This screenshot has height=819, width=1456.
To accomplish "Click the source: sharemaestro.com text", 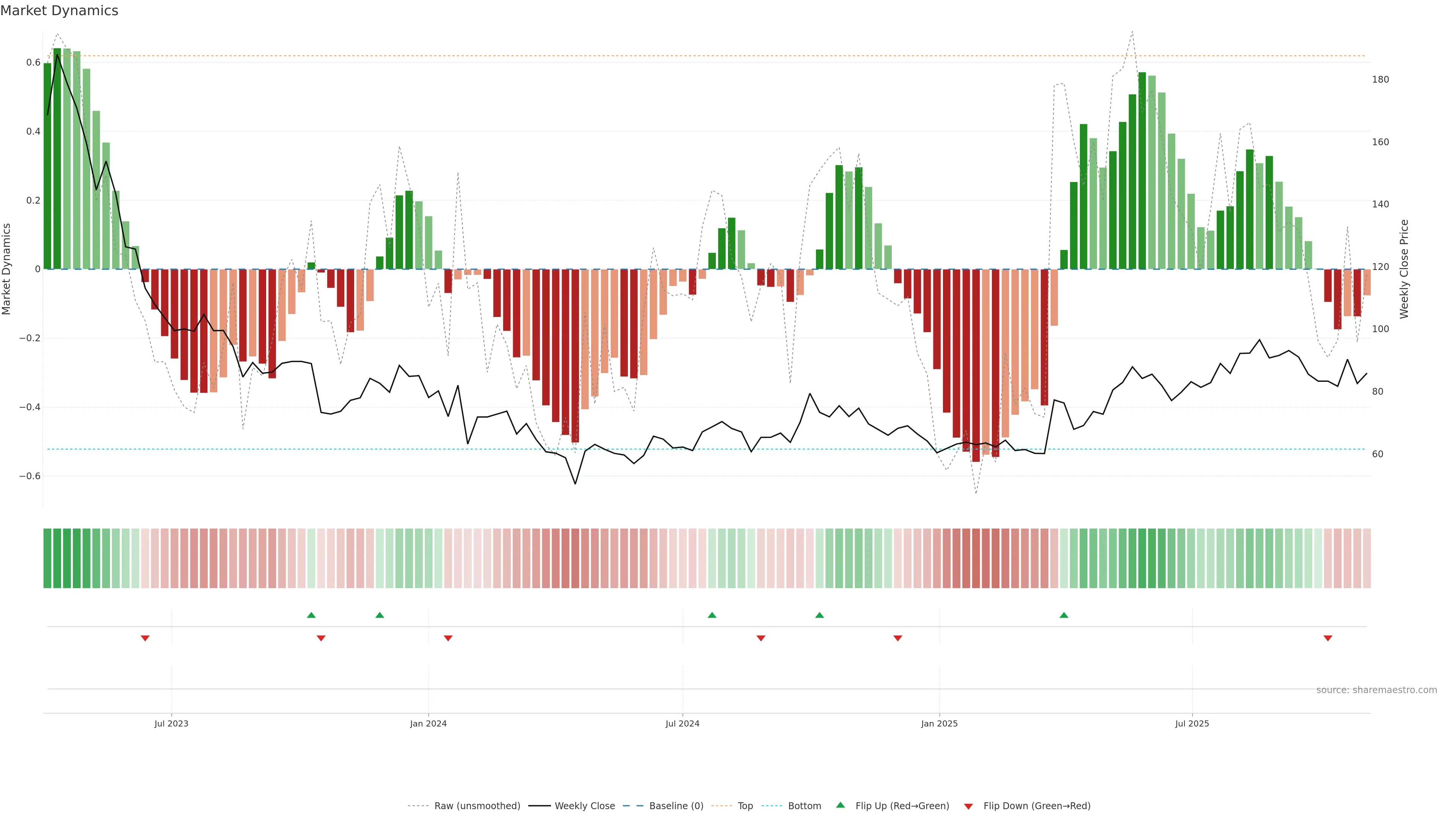I will (x=1376, y=690).
